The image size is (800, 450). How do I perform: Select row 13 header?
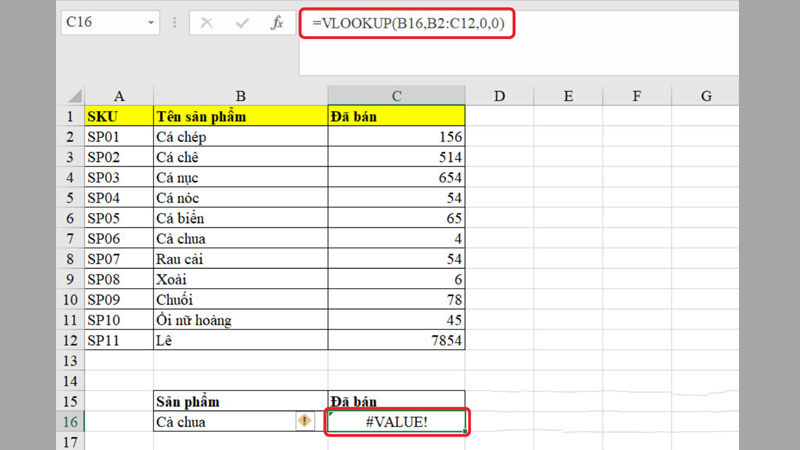[70, 361]
